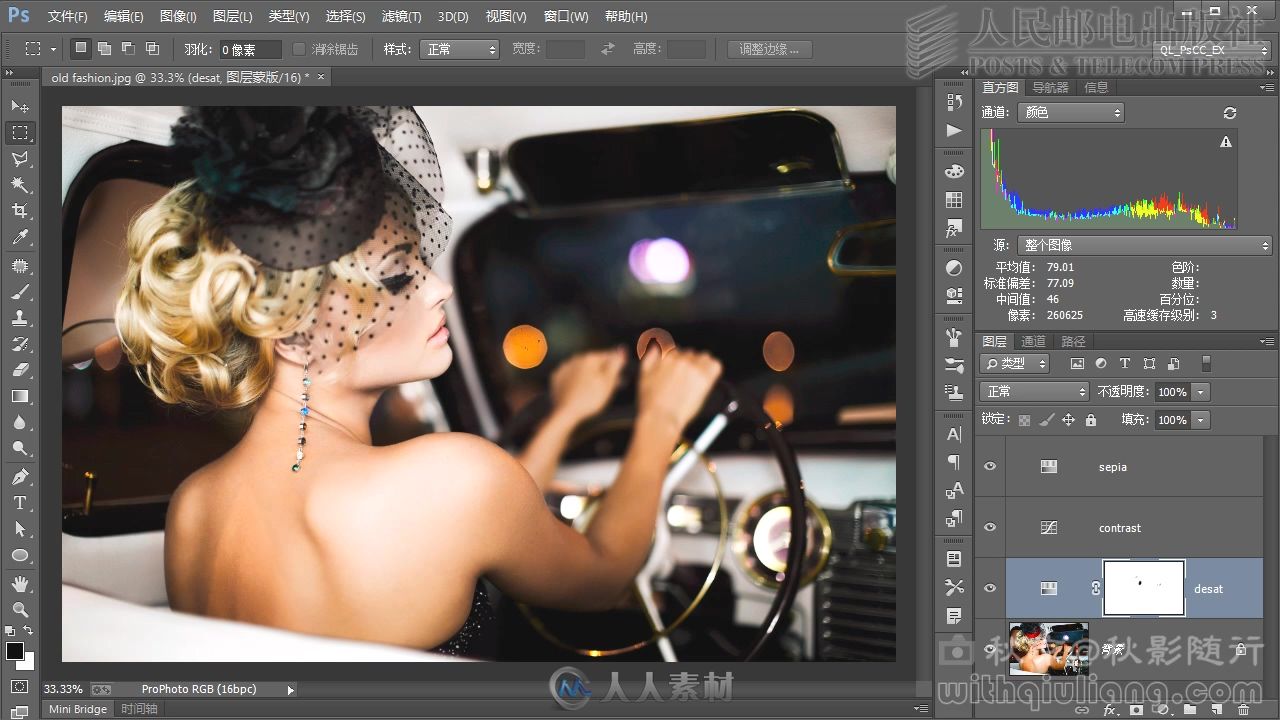The image size is (1280, 720).
Task: Select the Blur tool
Action: (20, 423)
